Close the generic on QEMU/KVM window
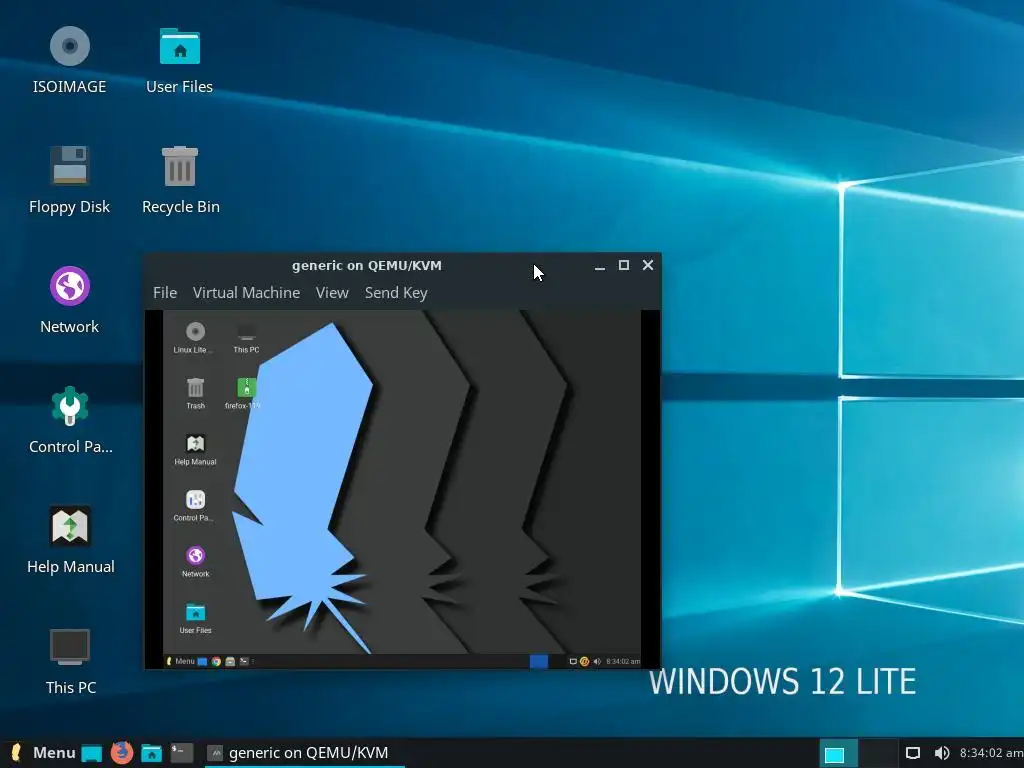This screenshot has height=768, width=1024. pos(648,265)
